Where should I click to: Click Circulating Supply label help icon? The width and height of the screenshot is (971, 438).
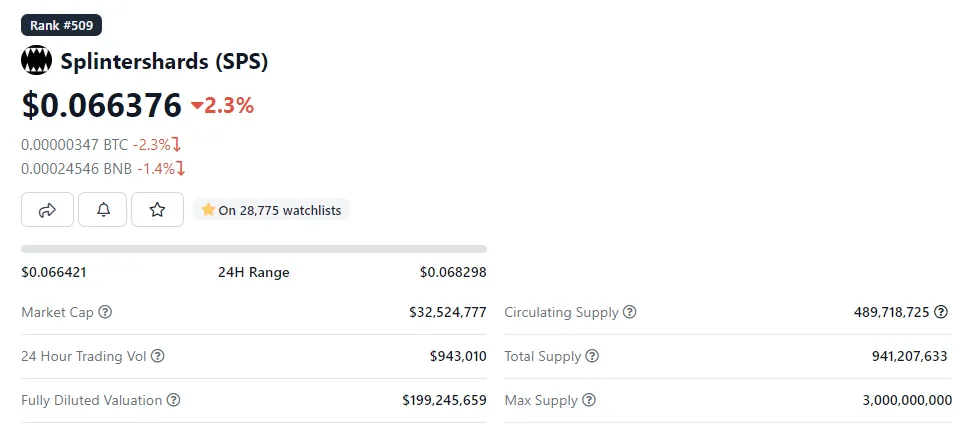630,313
